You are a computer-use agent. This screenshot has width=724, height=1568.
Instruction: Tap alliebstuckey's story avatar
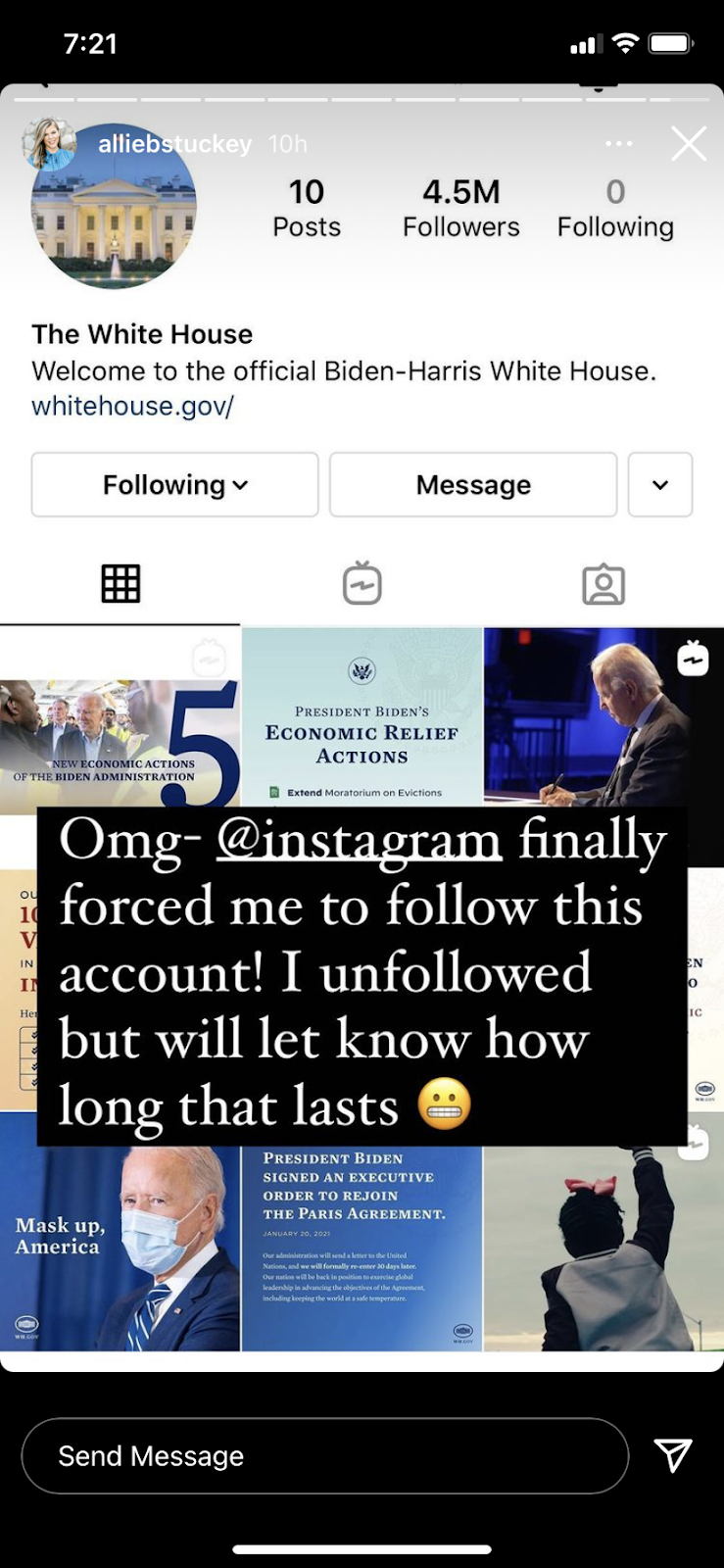click(x=49, y=144)
